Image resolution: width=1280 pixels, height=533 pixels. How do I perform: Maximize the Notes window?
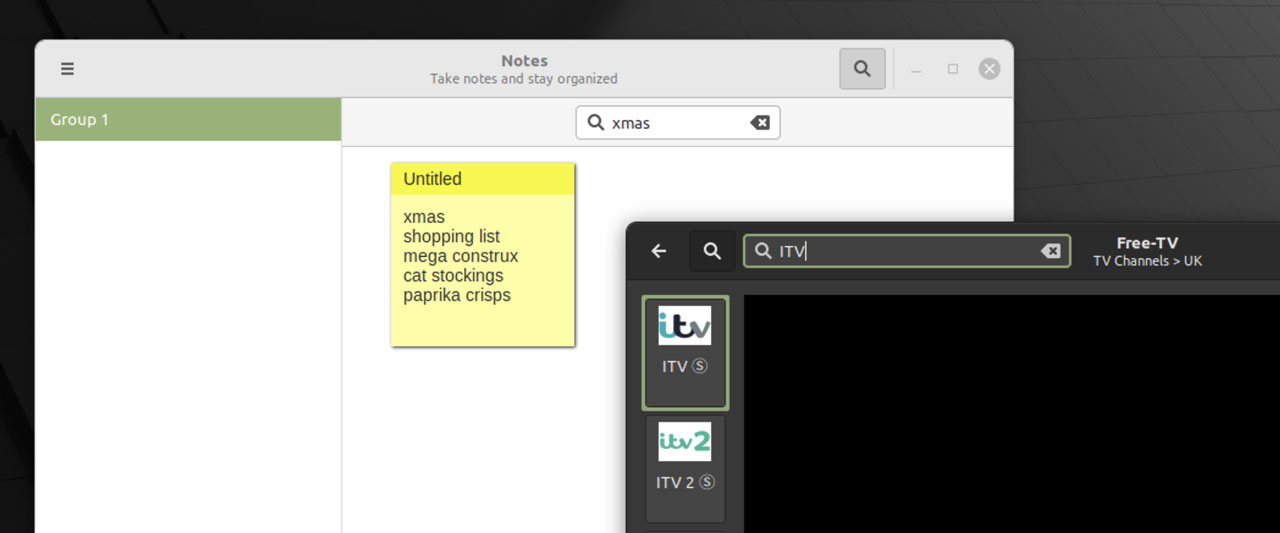(x=953, y=69)
